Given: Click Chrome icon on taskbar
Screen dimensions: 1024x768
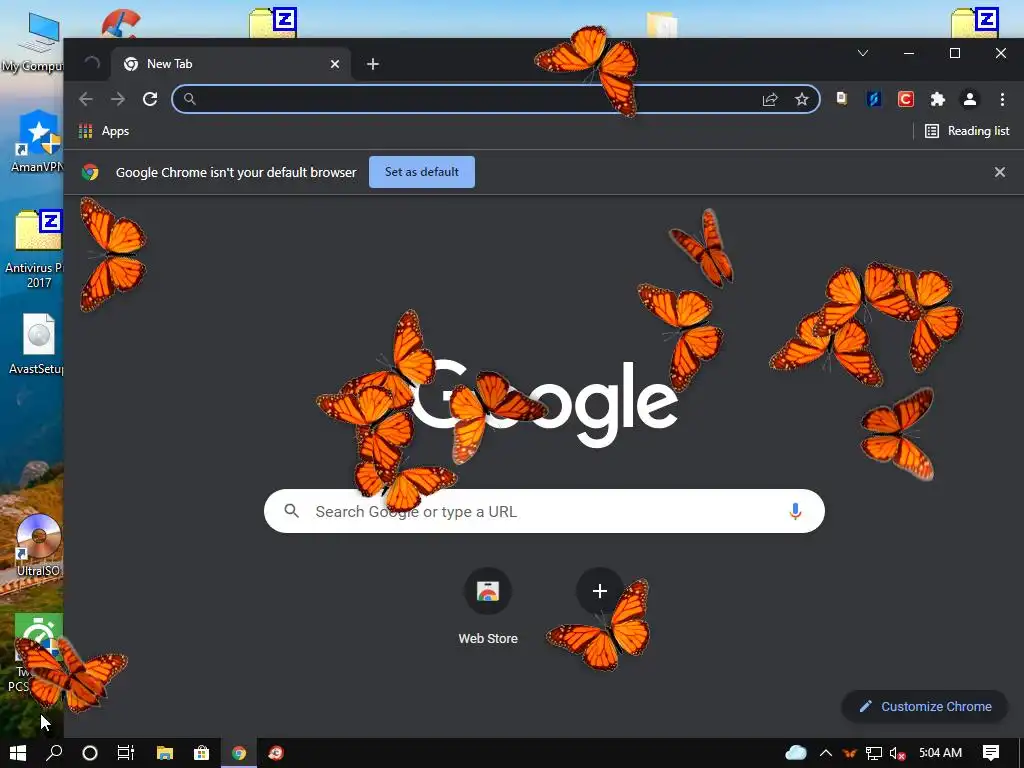Looking at the screenshot, I should (x=239, y=753).
